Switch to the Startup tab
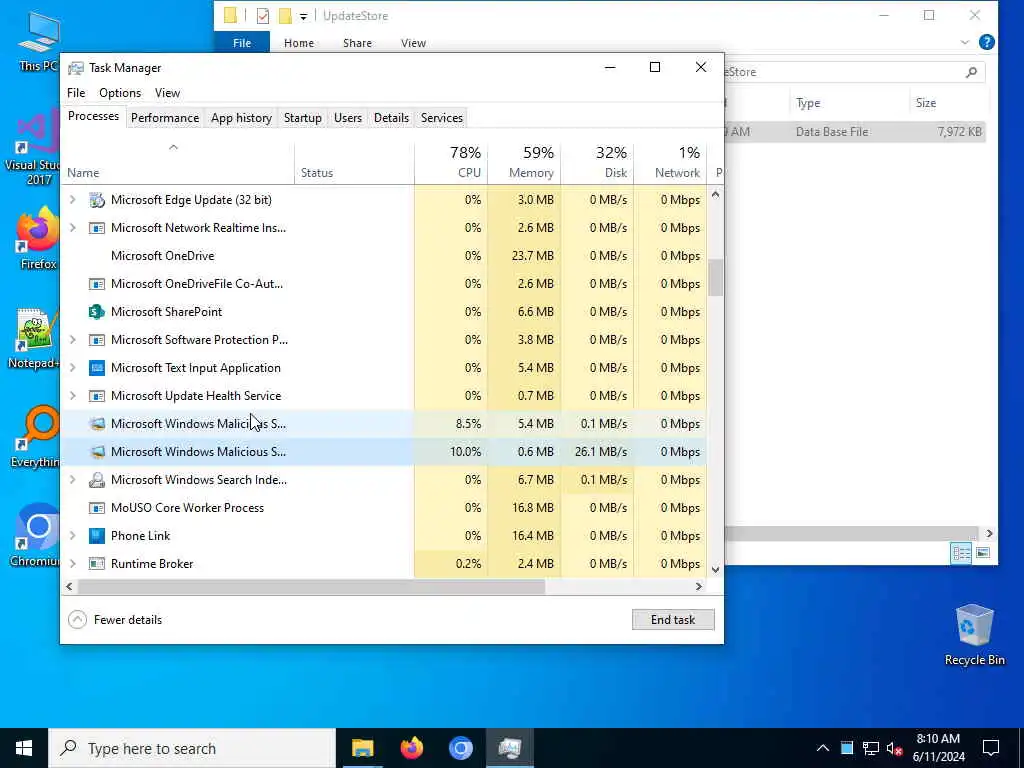 pos(302,118)
